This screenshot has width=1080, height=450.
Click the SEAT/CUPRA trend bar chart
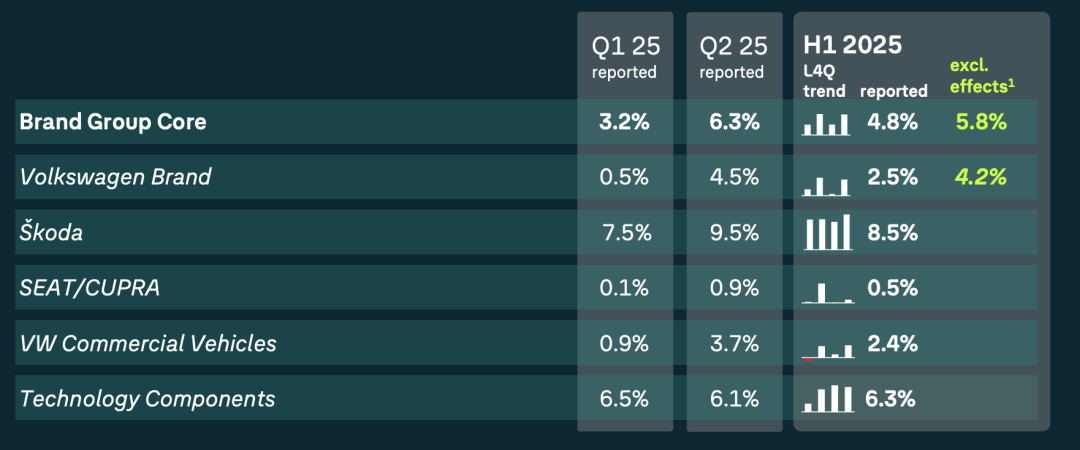[827, 292]
